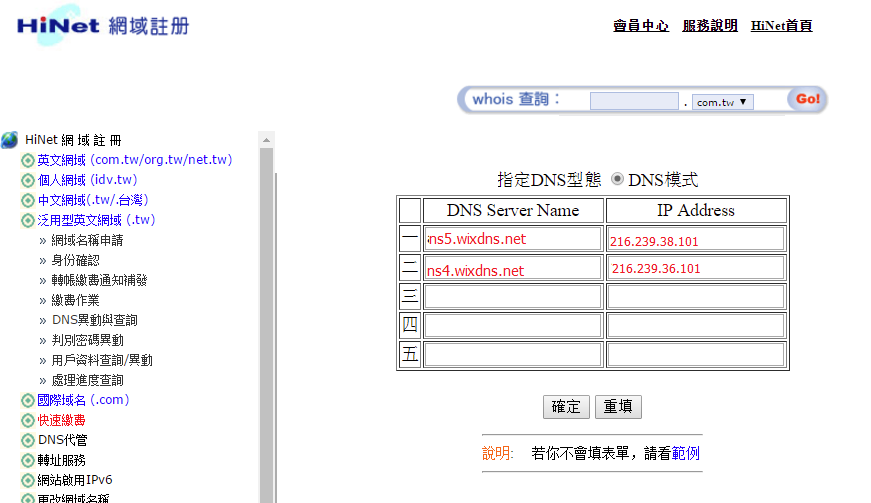Click DNS server name field with ns4.wixdns.net
871x503 pixels.
tap(513, 268)
